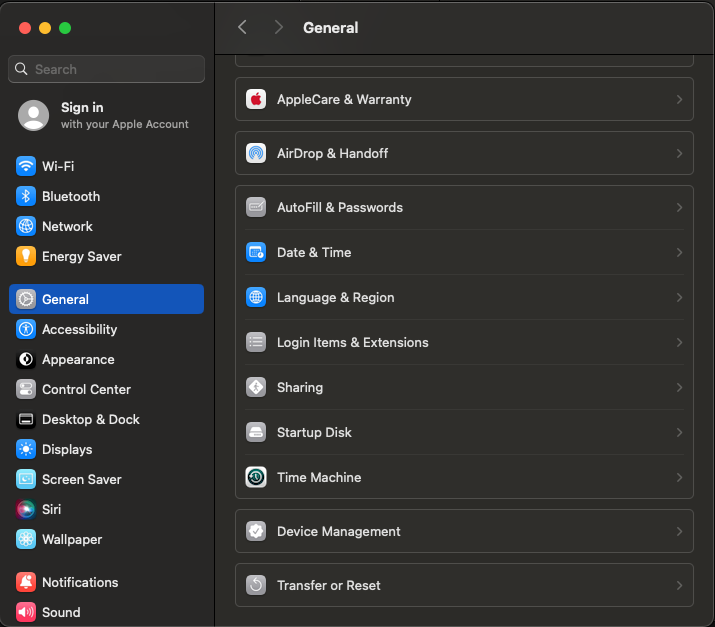Click the Screen Saver icon
The width and height of the screenshot is (715, 627).
point(26,479)
